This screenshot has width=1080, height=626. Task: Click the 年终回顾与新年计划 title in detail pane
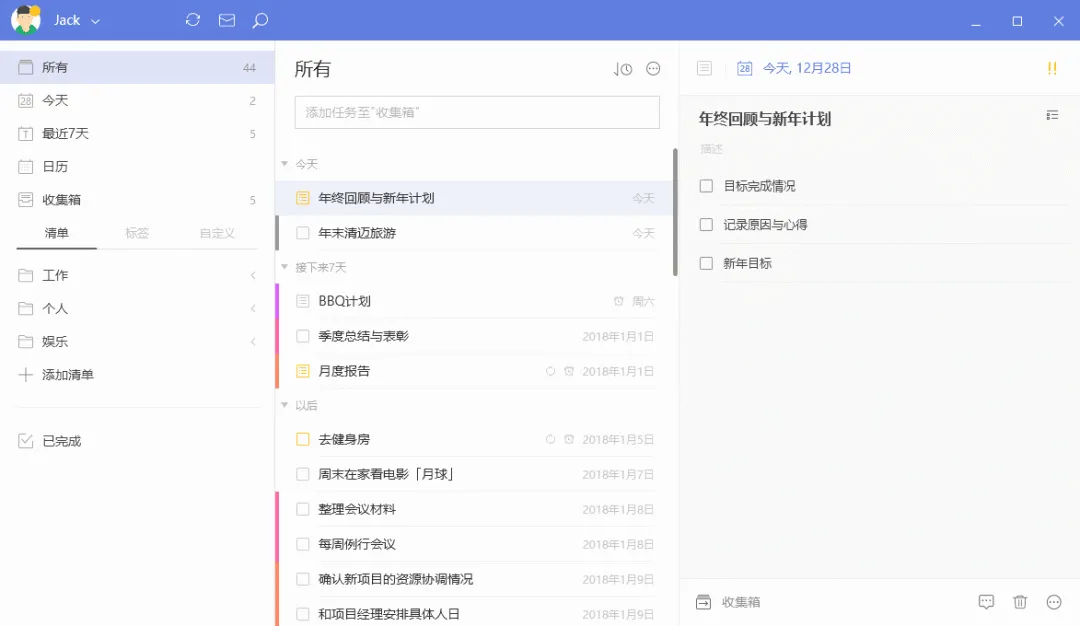pyautogui.click(x=765, y=119)
